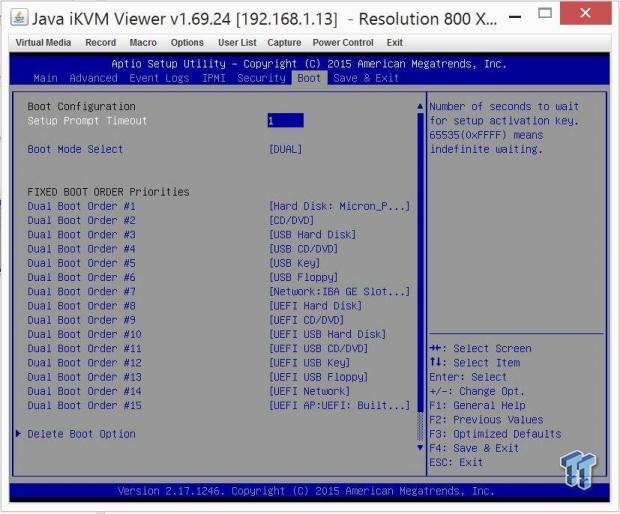Click the 'F4: Save & Exit' help text
Viewport: 620px width, 514px height.
(x=474, y=448)
